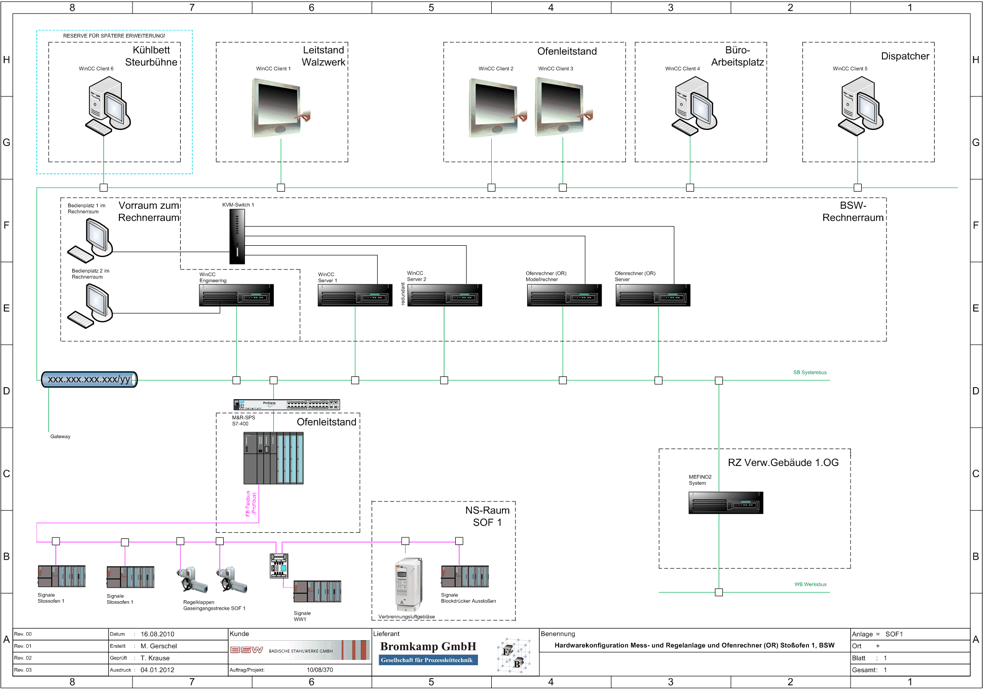Select the Verbrennungsluftgebläse drive unit
The height and width of the screenshot is (689, 983).
pyautogui.click(x=408, y=584)
